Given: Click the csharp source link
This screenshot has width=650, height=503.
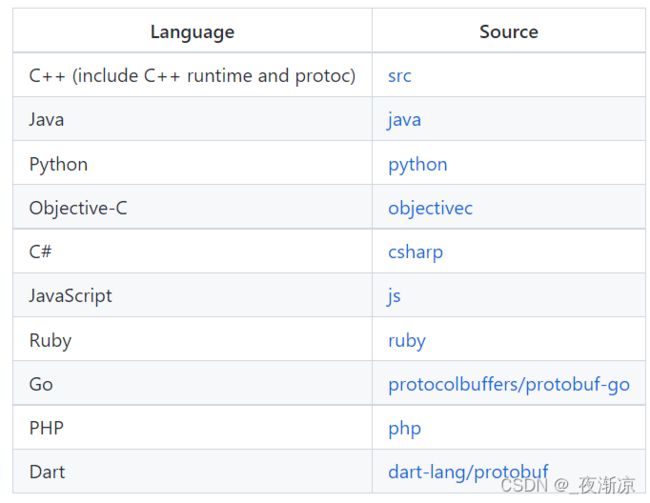Looking at the screenshot, I should 415,252.
